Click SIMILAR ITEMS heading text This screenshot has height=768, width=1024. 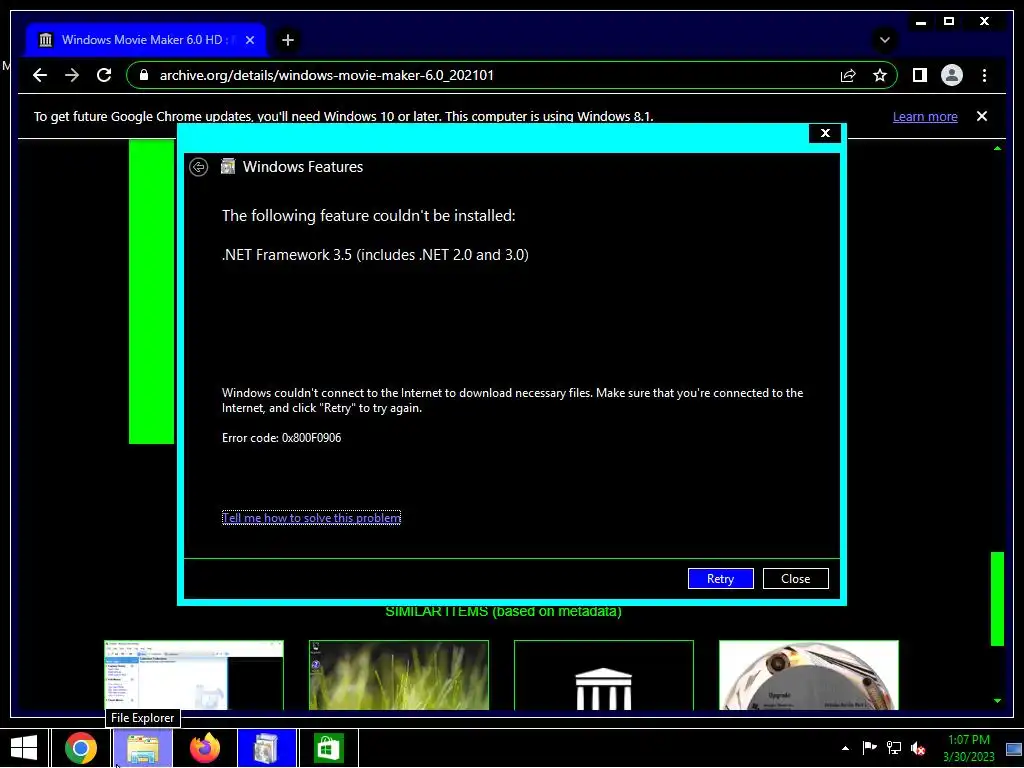503,611
